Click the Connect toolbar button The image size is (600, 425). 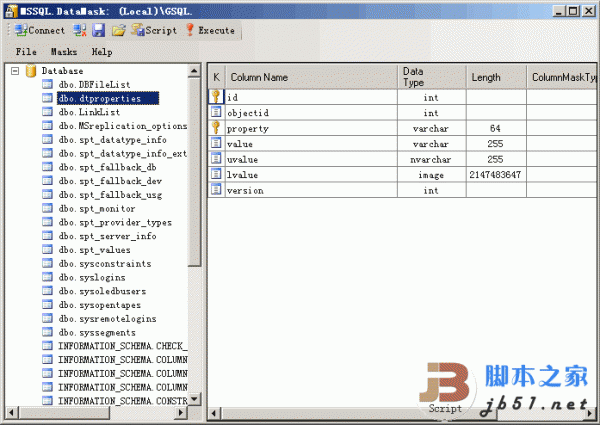point(40,30)
